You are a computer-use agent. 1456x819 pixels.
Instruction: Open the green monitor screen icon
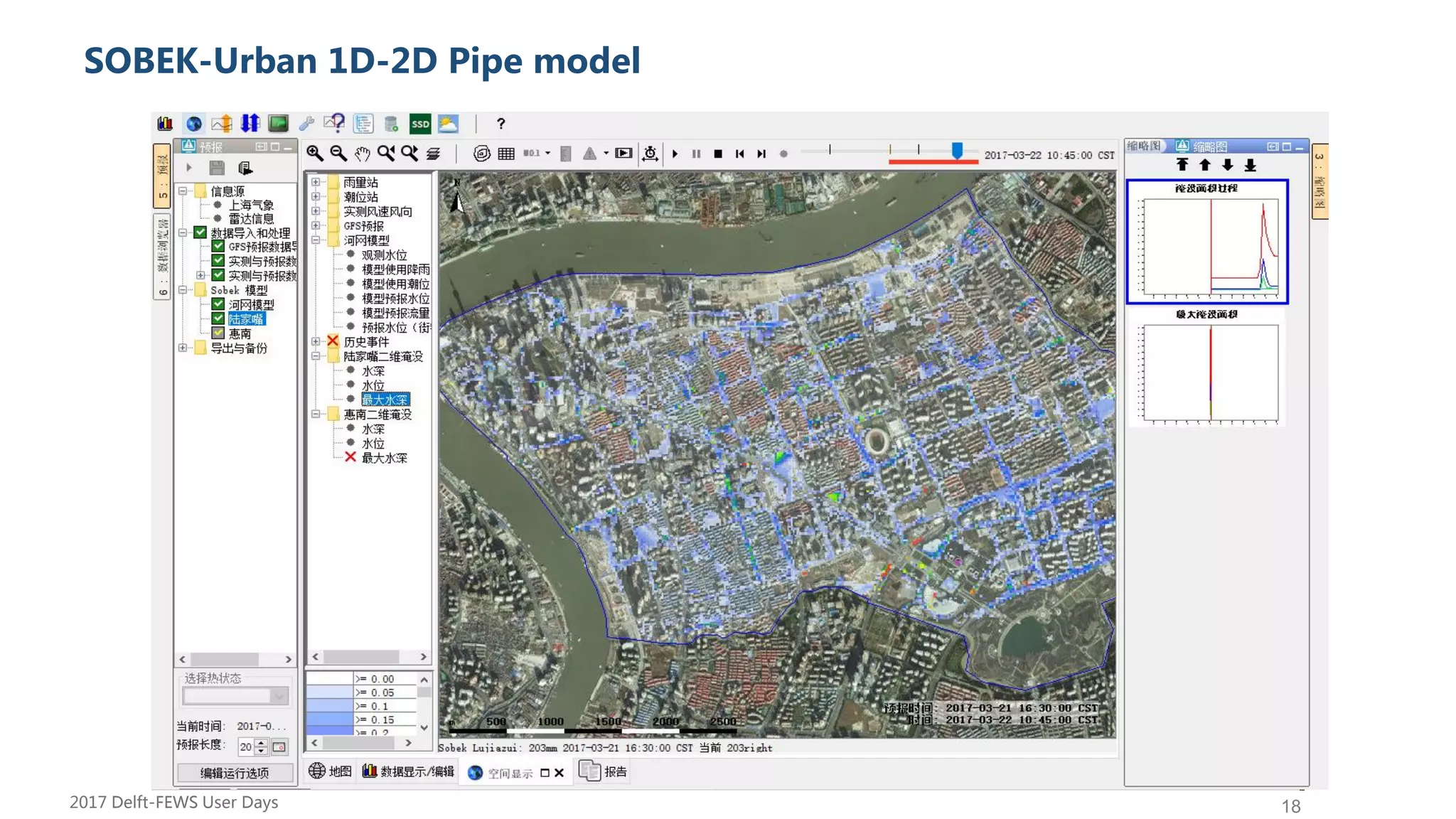279,124
